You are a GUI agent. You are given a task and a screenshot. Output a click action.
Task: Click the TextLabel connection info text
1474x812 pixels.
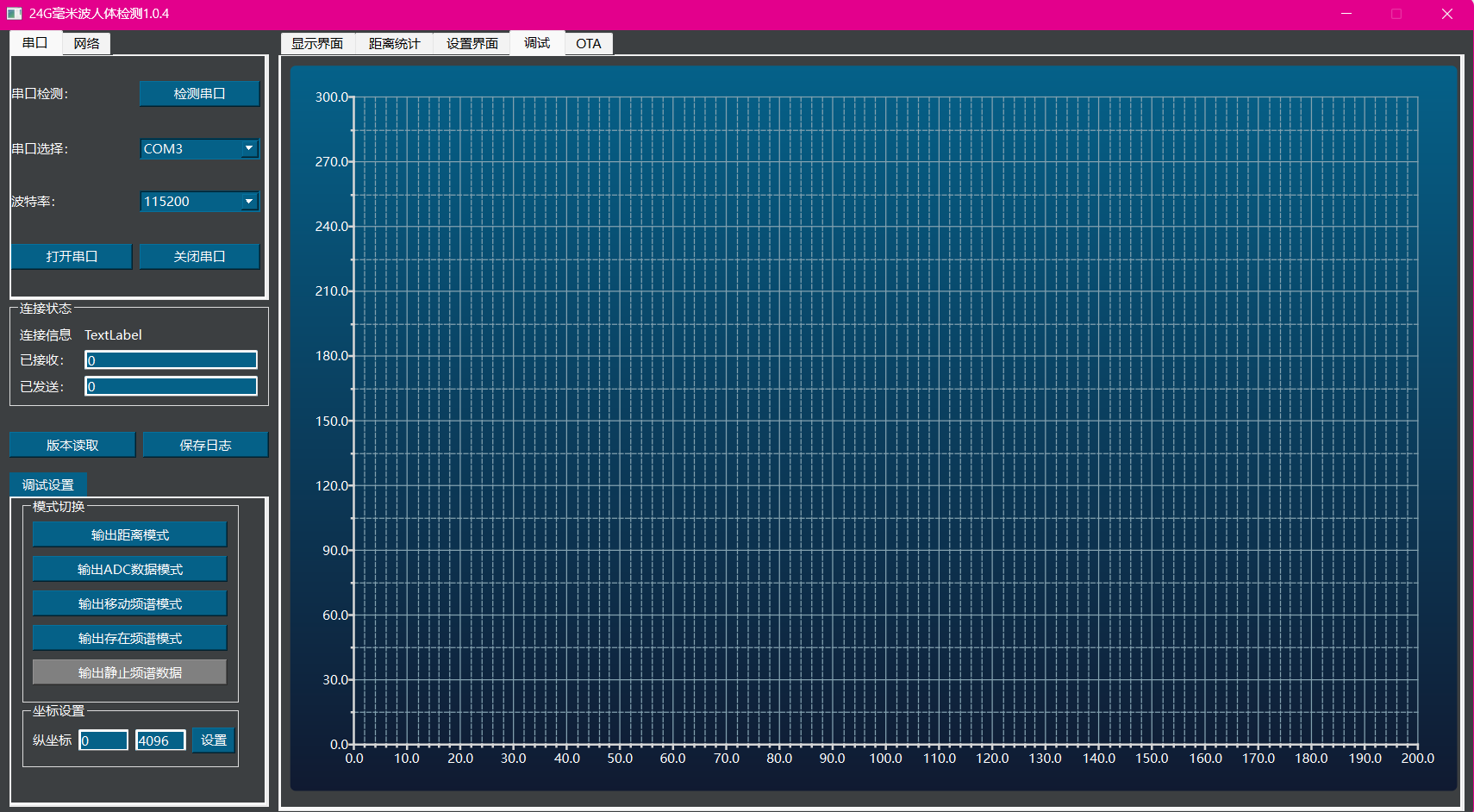coord(113,335)
